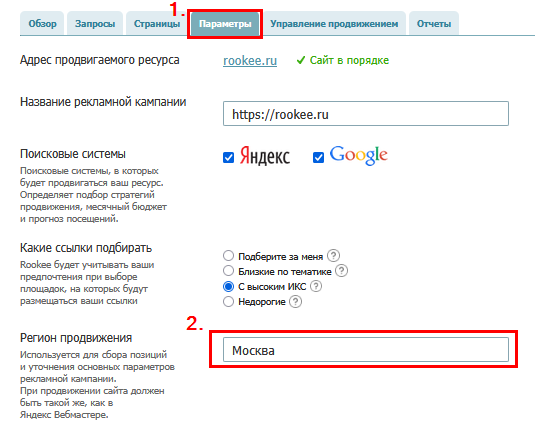Image resolution: width=535 pixels, height=426 pixels.
Task: Click the Сайт в порядке status text
Action: coord(349,60)
